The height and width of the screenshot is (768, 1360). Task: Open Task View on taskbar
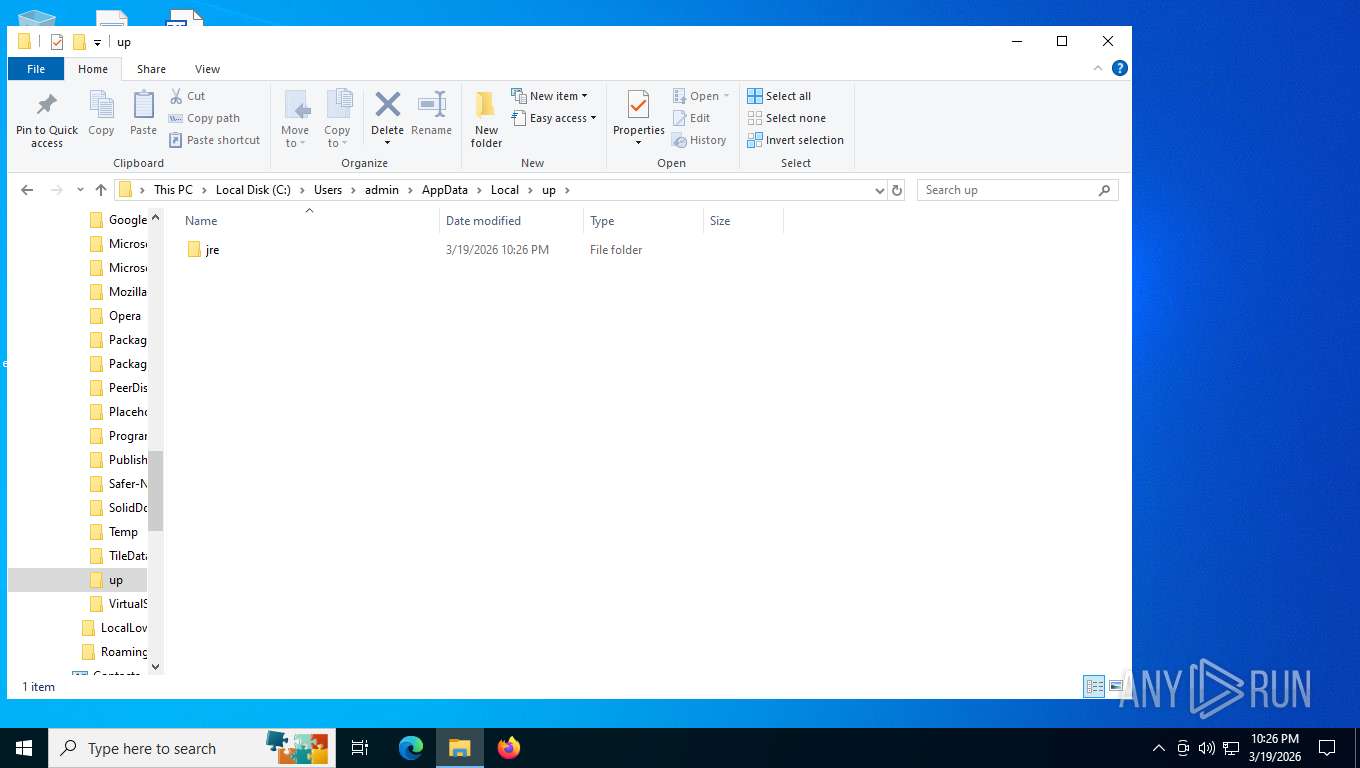[x=360, y=748]
